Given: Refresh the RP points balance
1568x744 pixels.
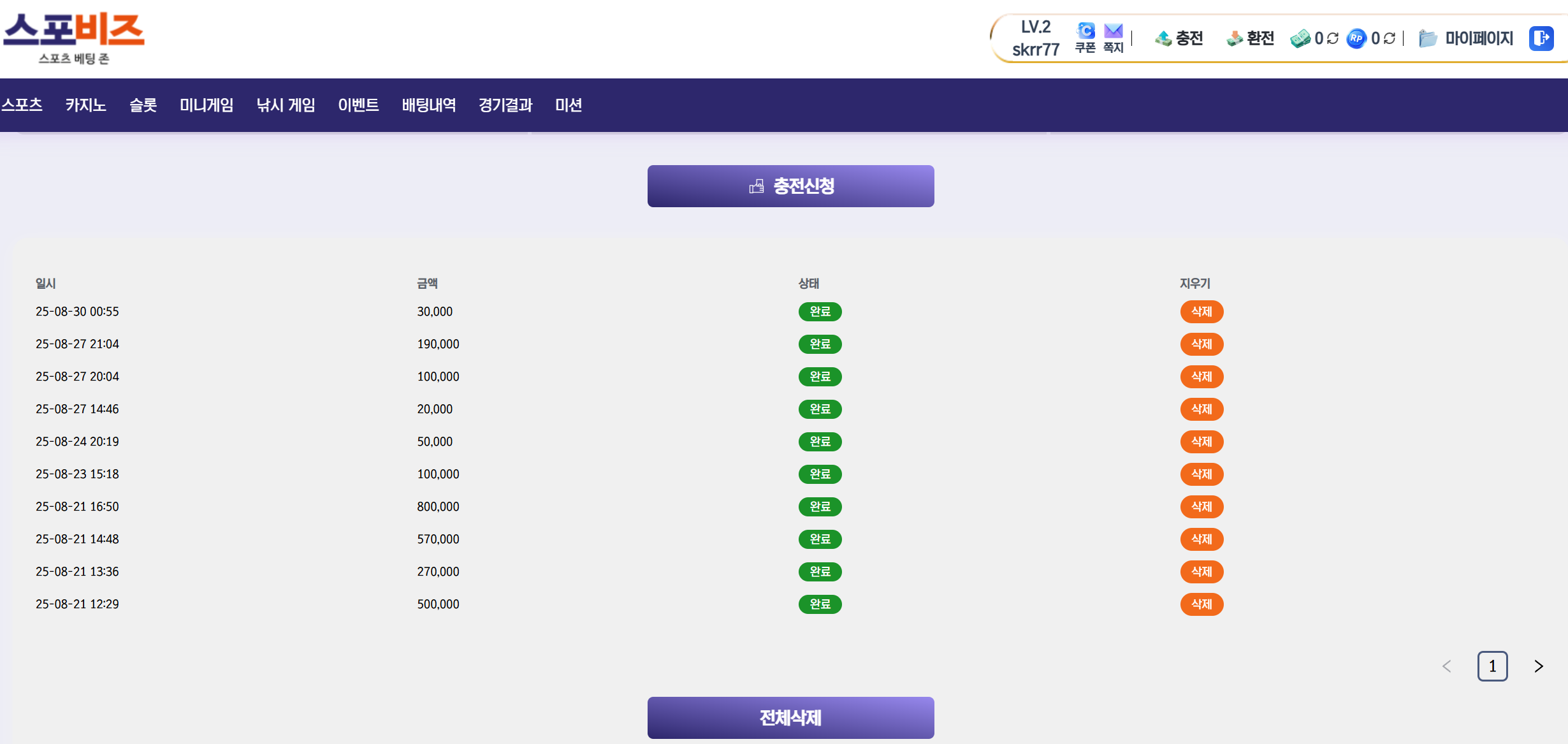Looking at the screenshot, I should pyautogui.click(x=1390, y=39).
